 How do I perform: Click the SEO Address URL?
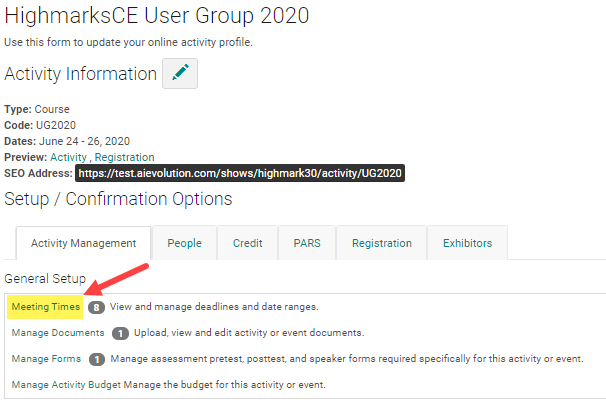[239, 173]
